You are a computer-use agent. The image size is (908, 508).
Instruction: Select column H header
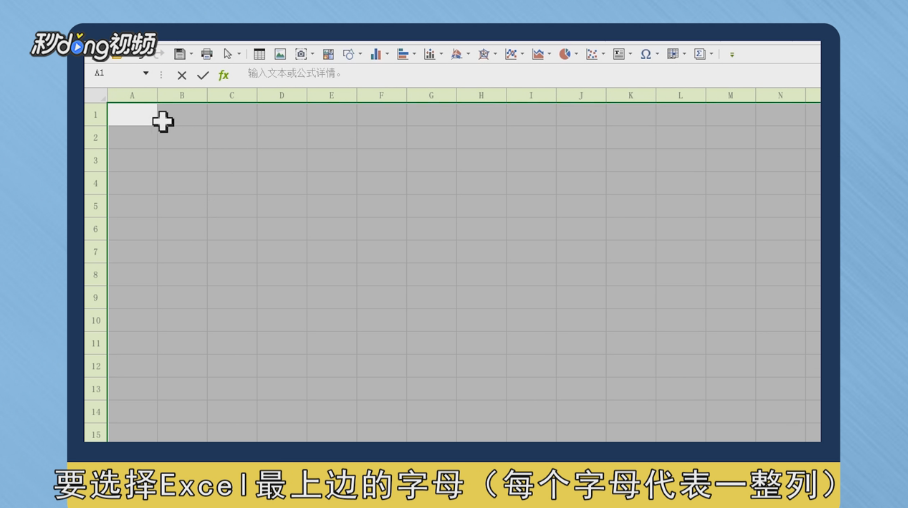[x=481, y=96]
